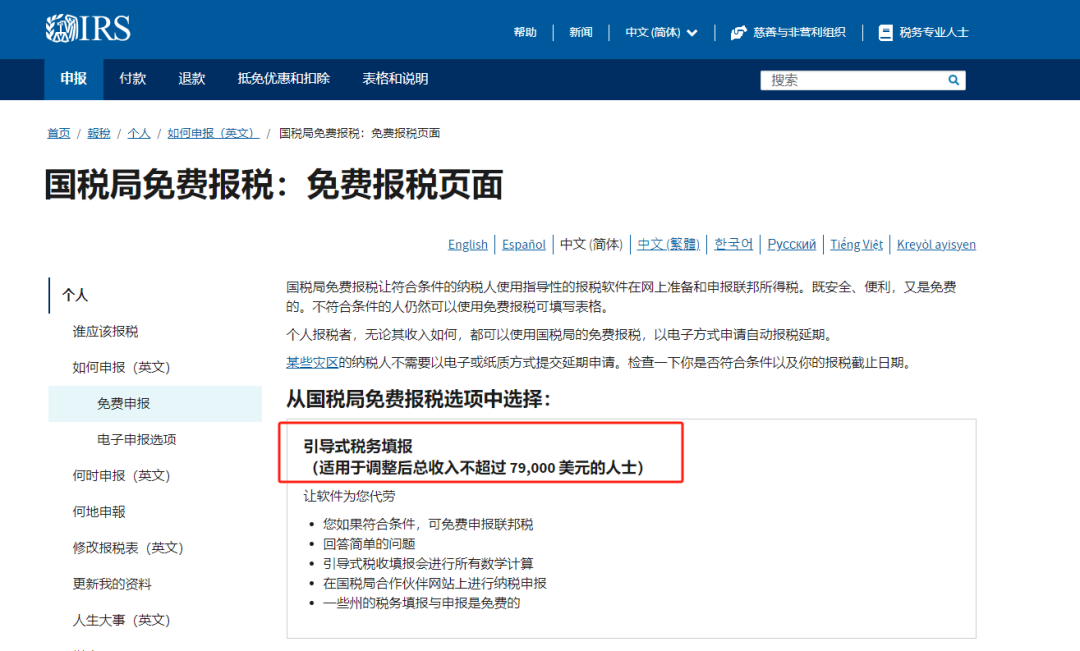This screenshot has width=1080, height=651.
Task: Open the 帮助 link
Action: click(525, 32)
